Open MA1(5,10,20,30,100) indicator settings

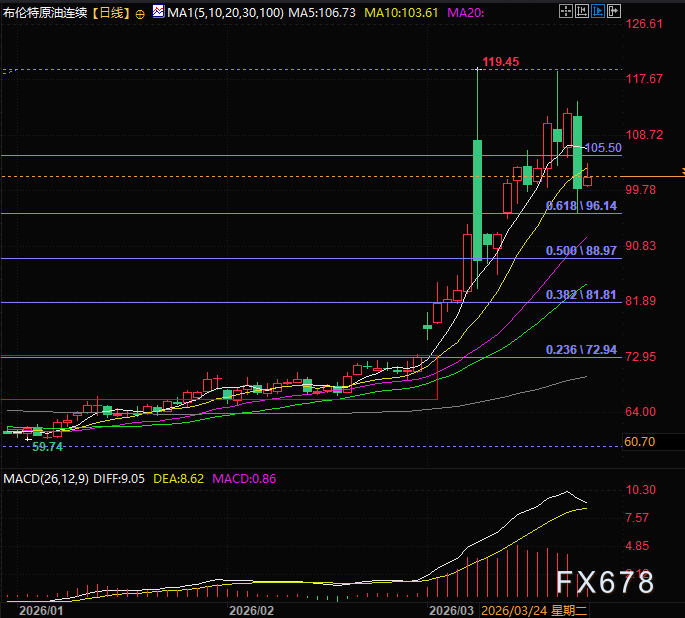[x=225, y=13]
